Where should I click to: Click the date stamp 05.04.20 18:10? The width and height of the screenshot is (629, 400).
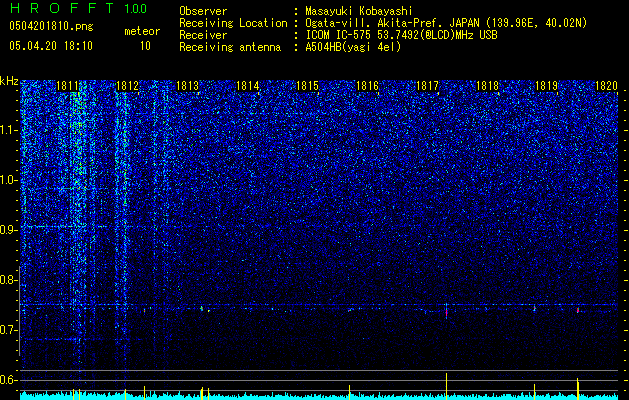51,46
